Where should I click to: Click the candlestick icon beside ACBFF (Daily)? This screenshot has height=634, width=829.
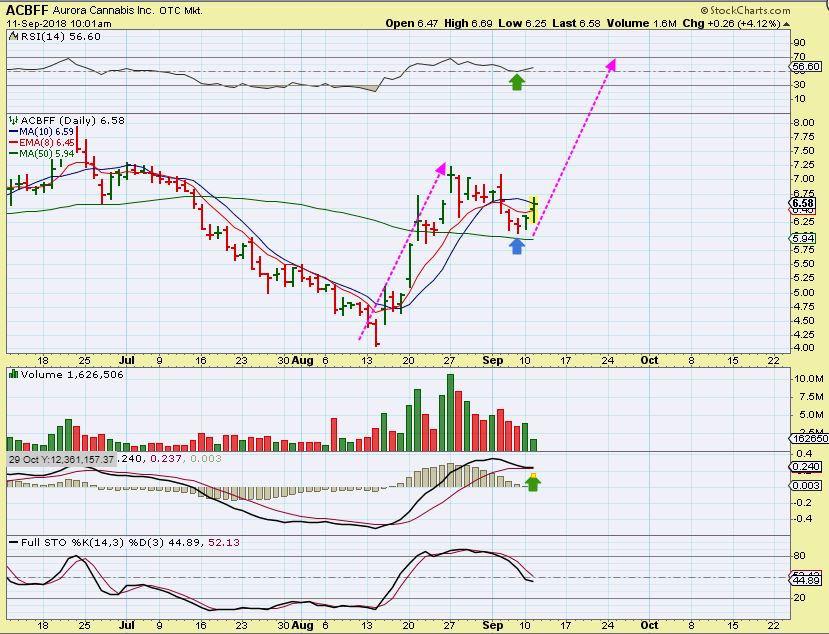(x=14, y=121)
